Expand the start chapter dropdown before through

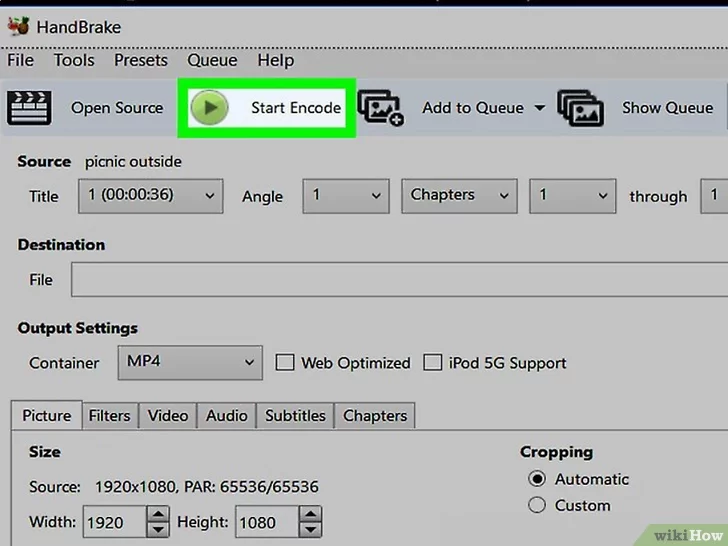point(572,196)
